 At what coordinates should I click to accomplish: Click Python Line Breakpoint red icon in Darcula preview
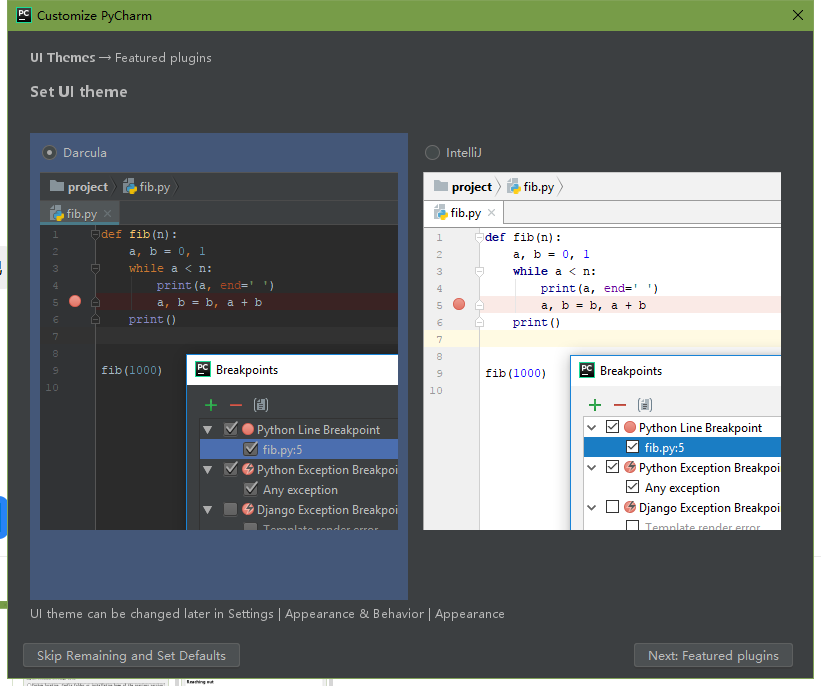point(248,429)
